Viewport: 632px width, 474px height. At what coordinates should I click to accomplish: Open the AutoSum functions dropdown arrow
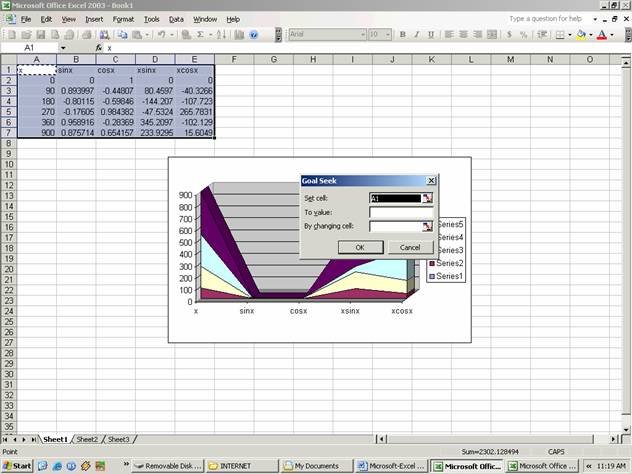click(x=210, y=35)
